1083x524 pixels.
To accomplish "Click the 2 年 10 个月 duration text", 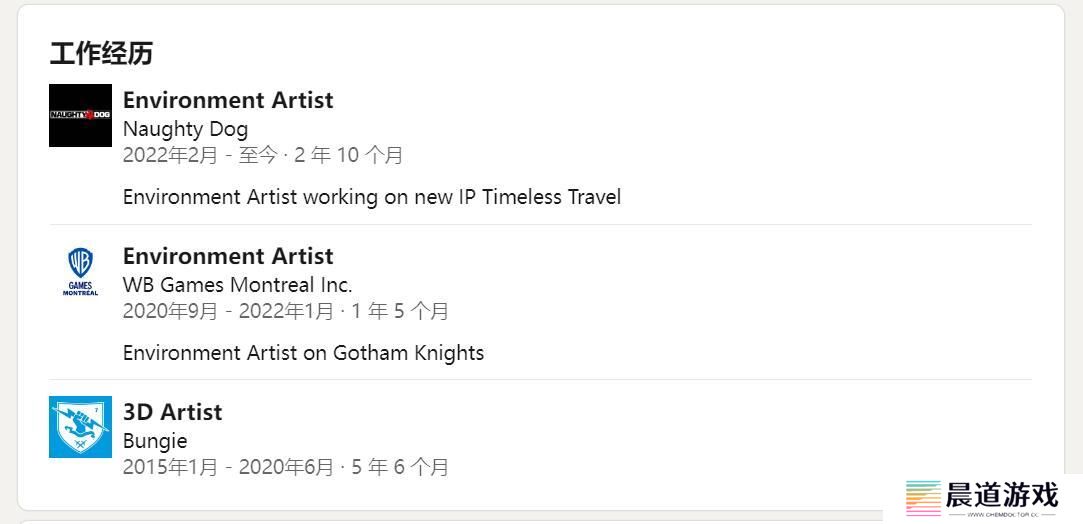I will (x=349, y=155).
